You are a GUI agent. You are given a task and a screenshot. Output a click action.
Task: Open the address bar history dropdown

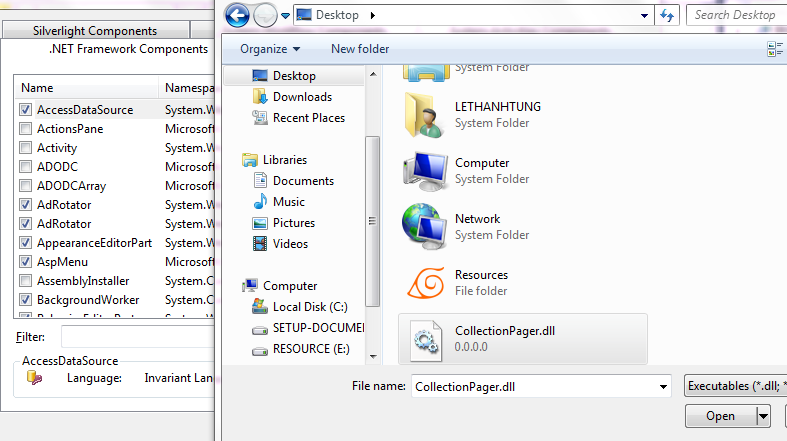click(x=644, y=16)
